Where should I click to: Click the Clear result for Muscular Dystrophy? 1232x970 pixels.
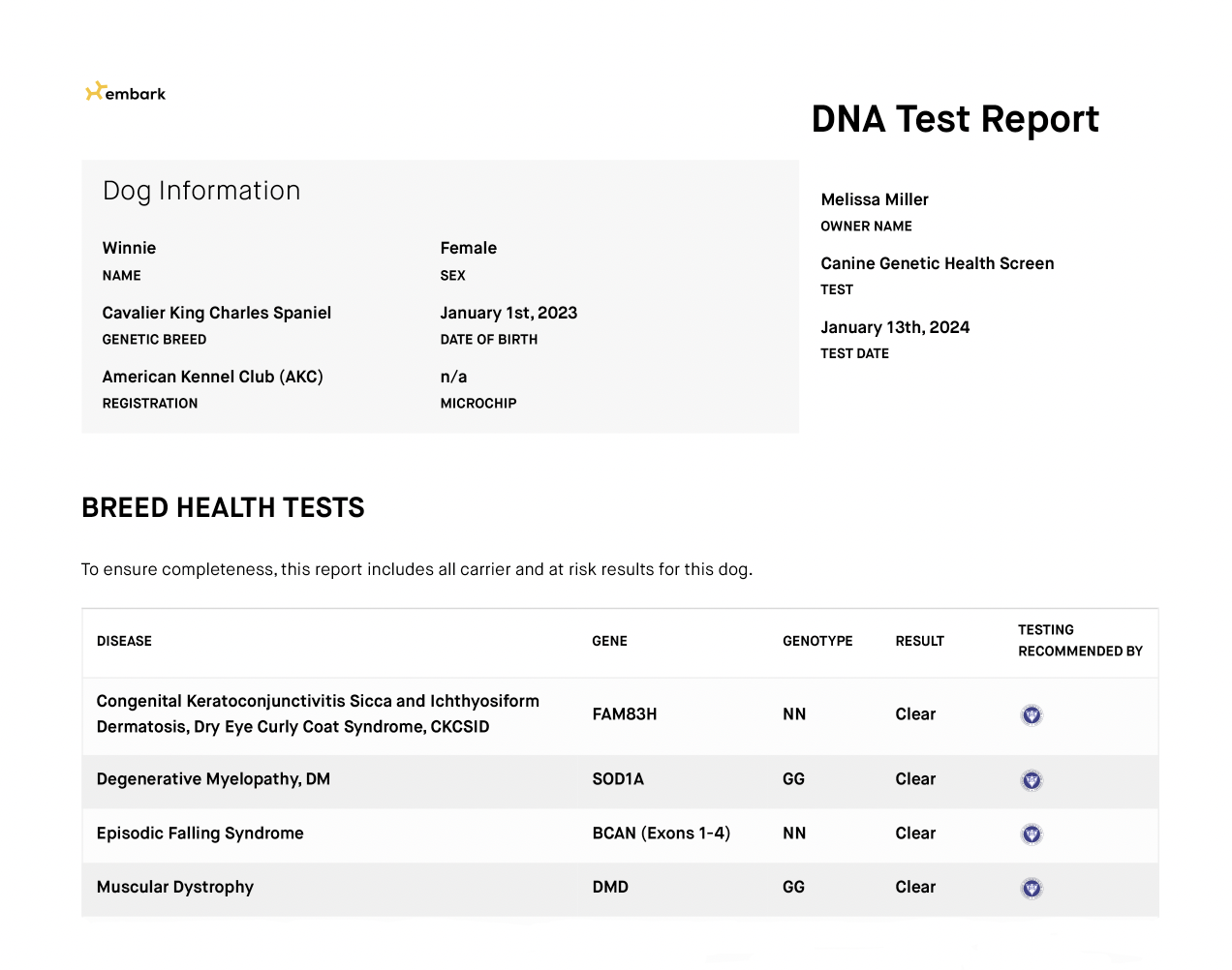(x=914, y=887)
